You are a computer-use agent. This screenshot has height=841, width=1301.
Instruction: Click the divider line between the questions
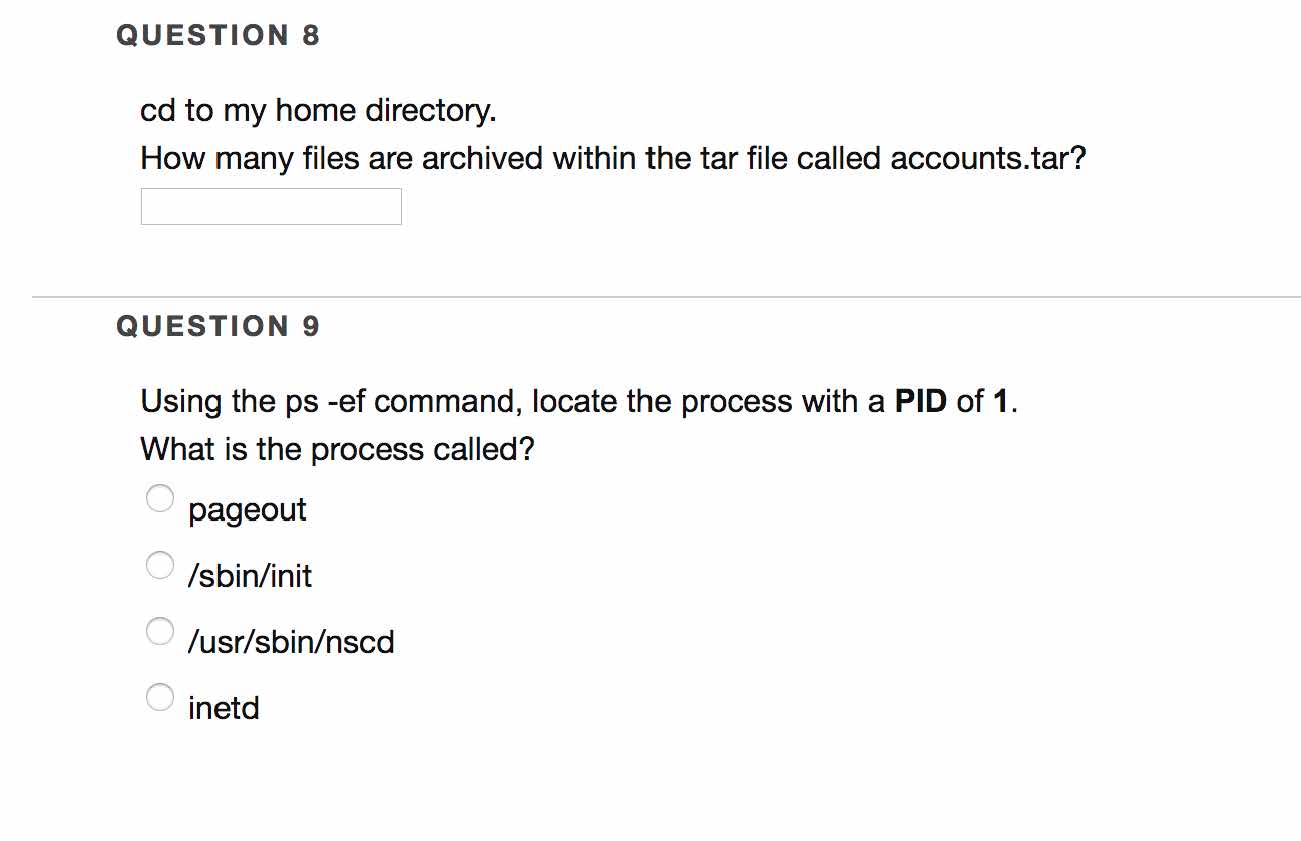pos(666,297)
